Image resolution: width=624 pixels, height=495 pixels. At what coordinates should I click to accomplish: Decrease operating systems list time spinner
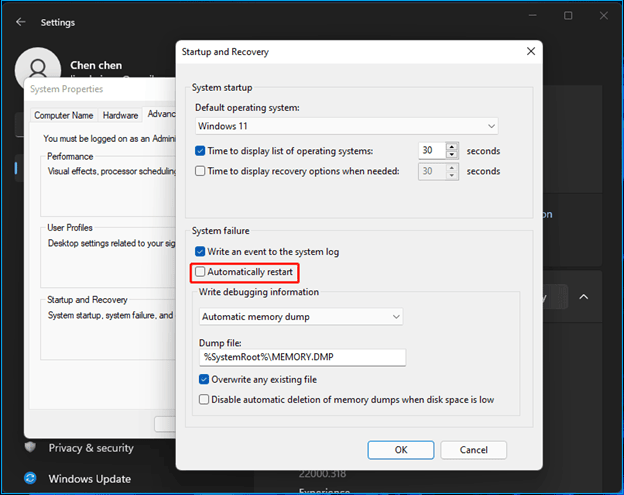(x=452, y=155)
